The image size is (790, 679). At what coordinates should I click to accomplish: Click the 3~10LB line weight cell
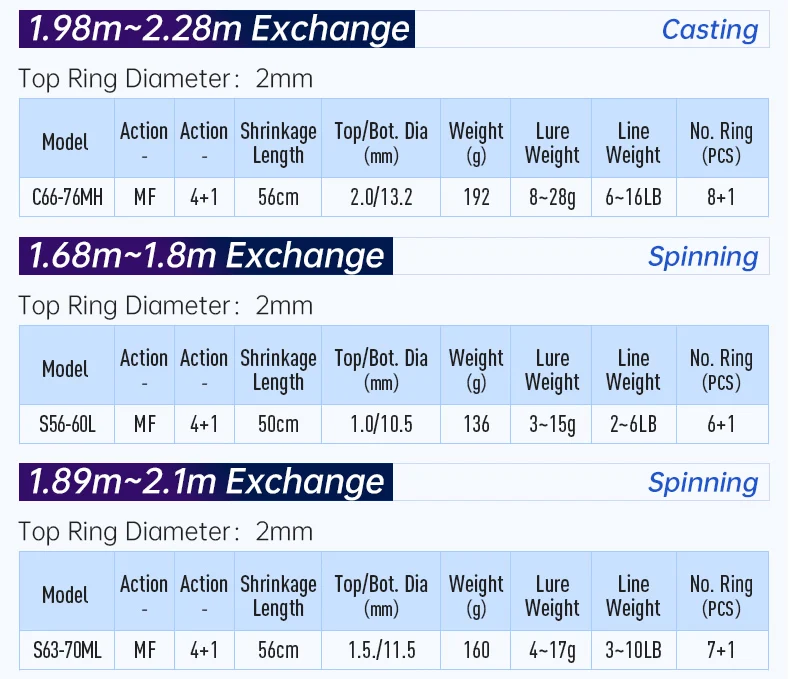[x=633, y=650]
